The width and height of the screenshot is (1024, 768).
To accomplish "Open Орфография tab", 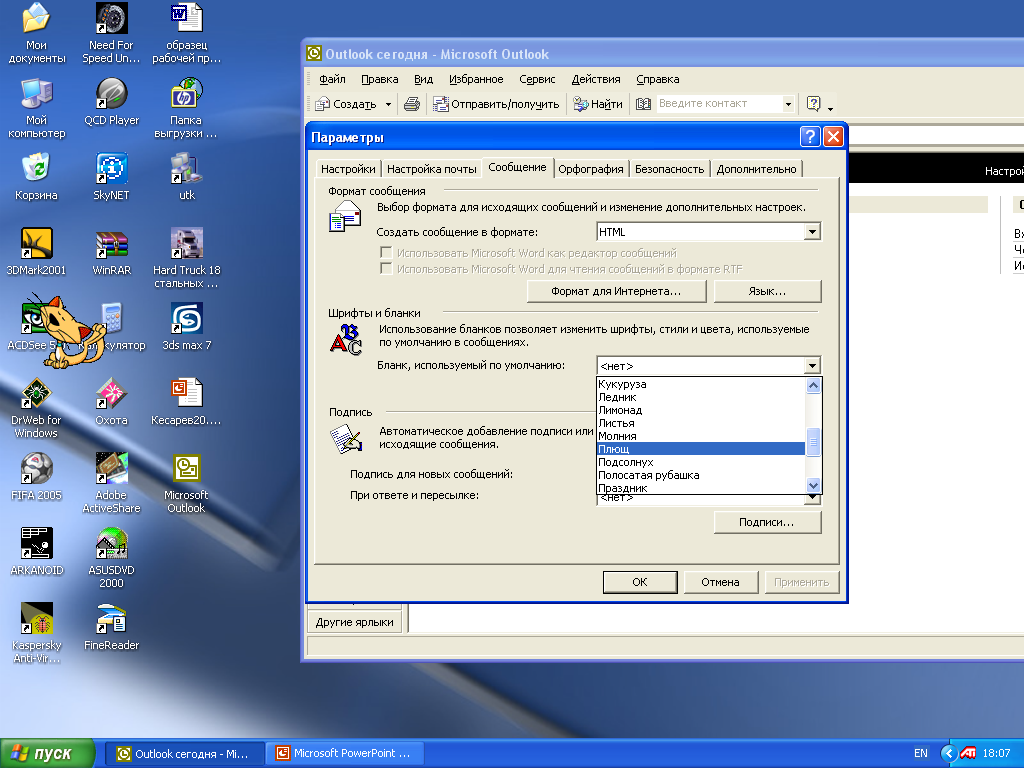I will [591, 169].
